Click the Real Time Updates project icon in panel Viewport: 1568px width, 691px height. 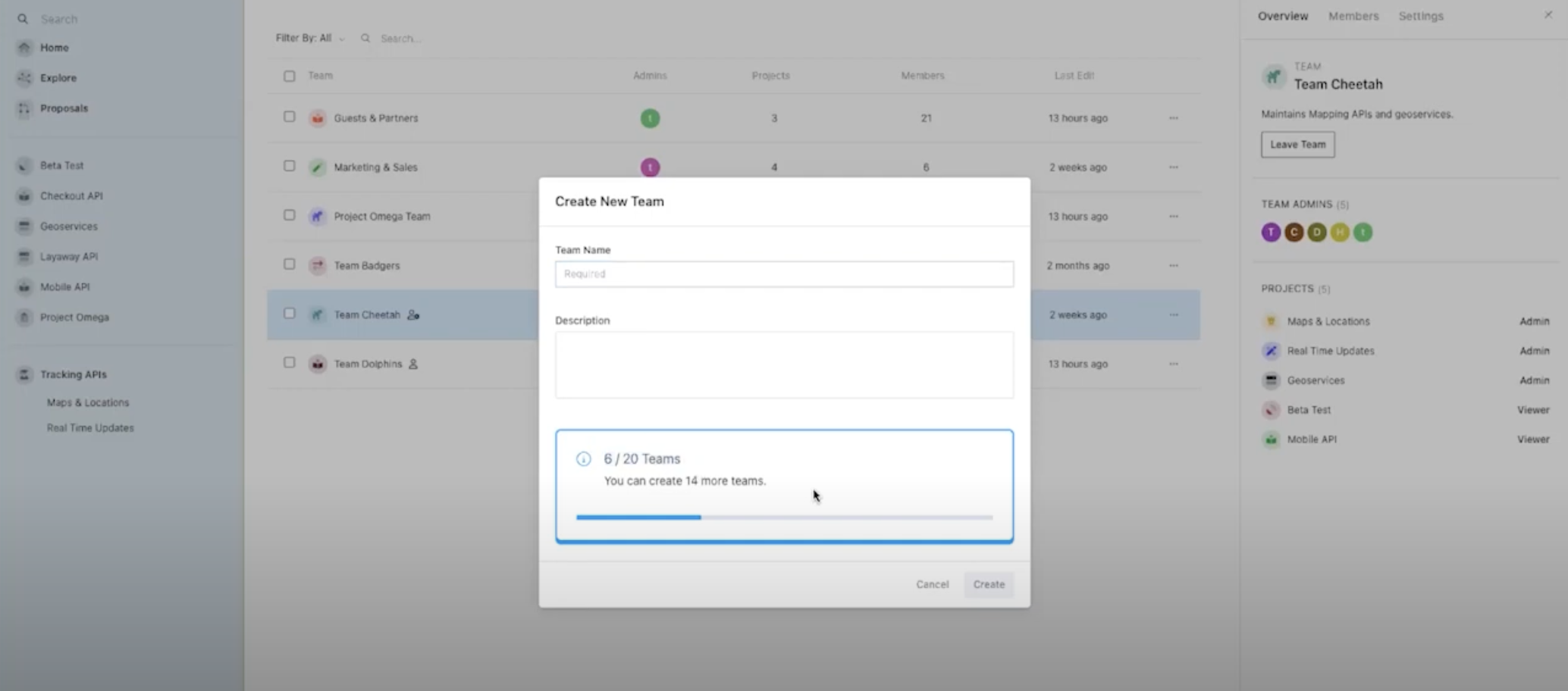(x=1271, y=351)
